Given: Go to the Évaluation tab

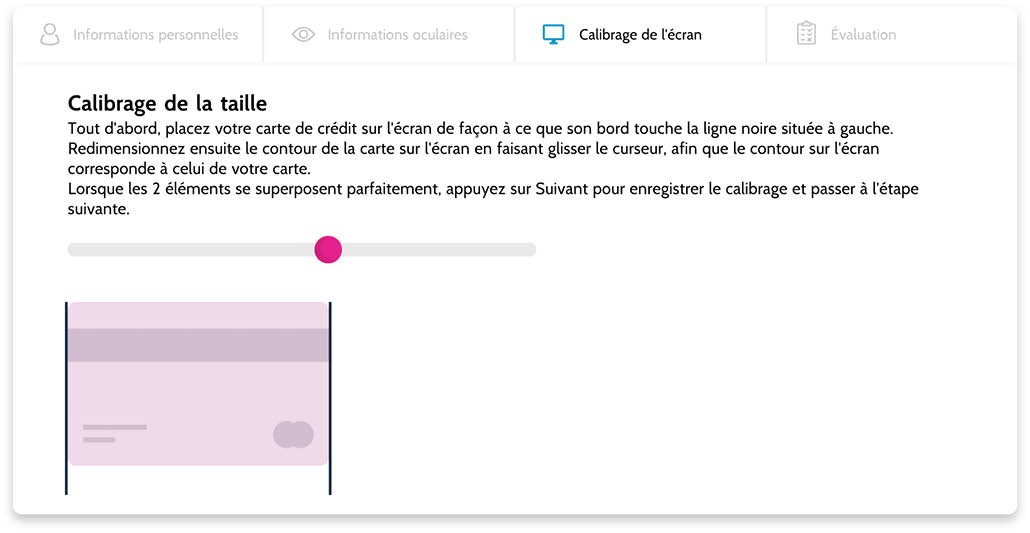Looking at the screenshot, I should tap(892, 35).
